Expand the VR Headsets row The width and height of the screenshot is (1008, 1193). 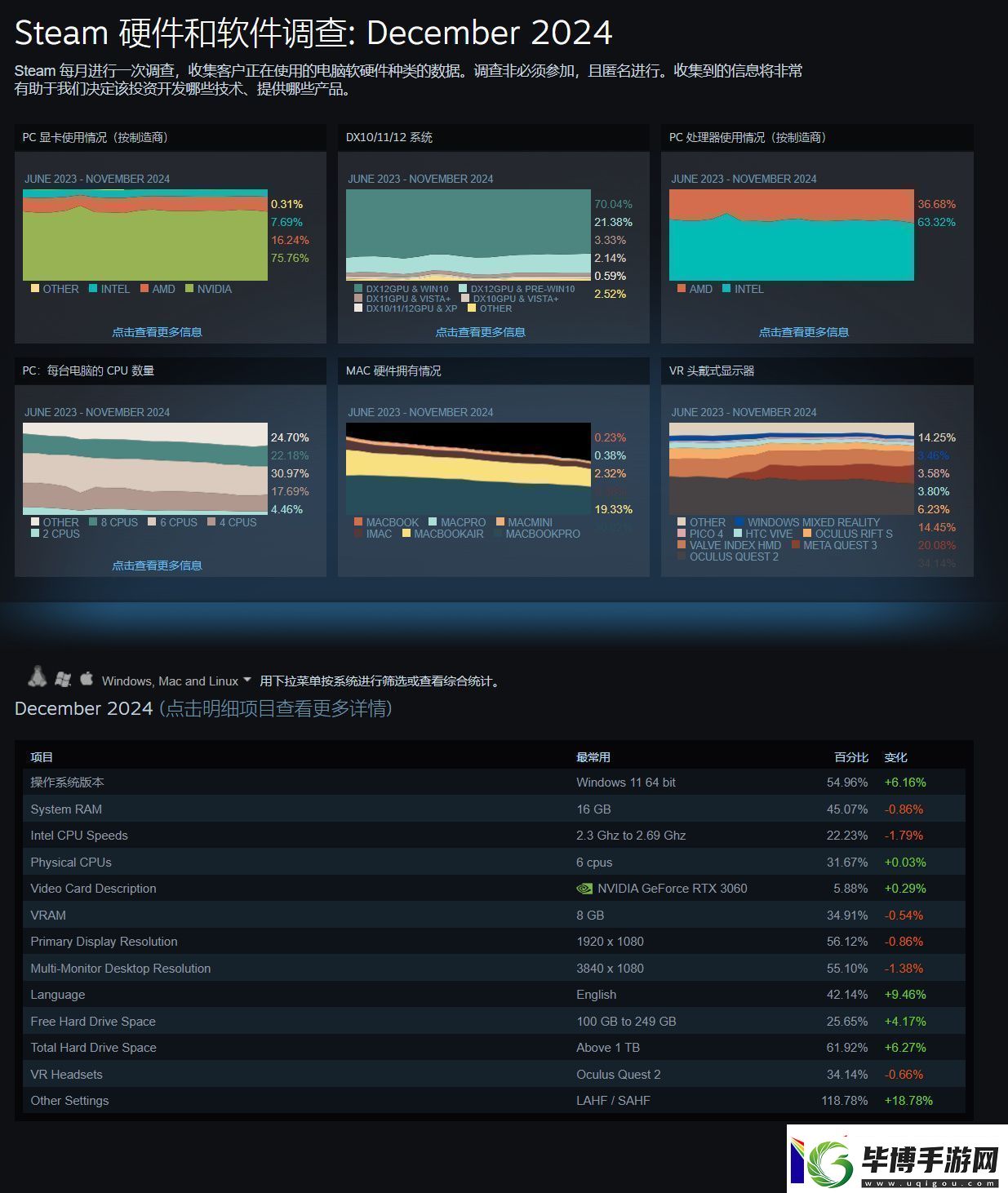[494, 1074]
